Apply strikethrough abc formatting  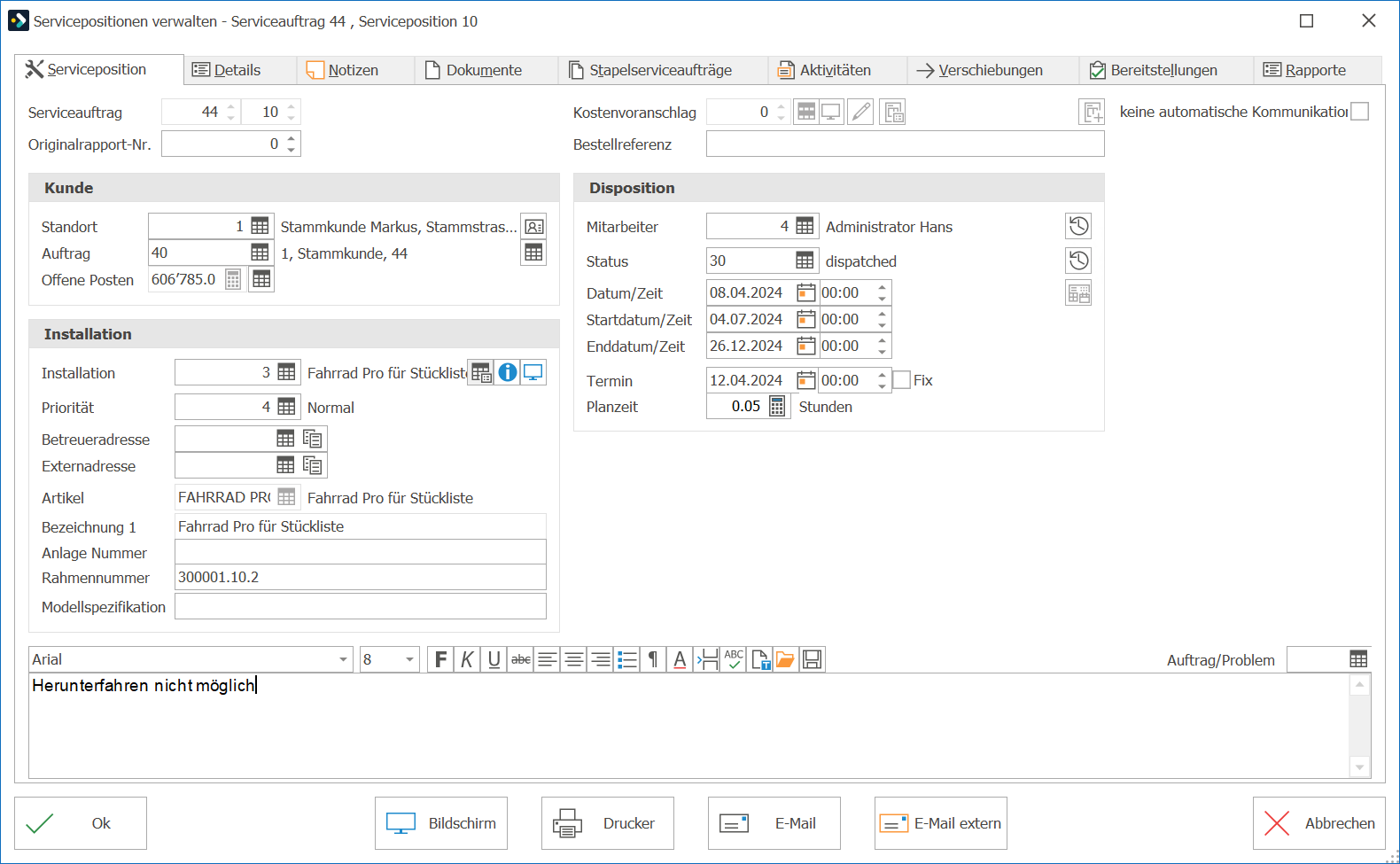521,659
